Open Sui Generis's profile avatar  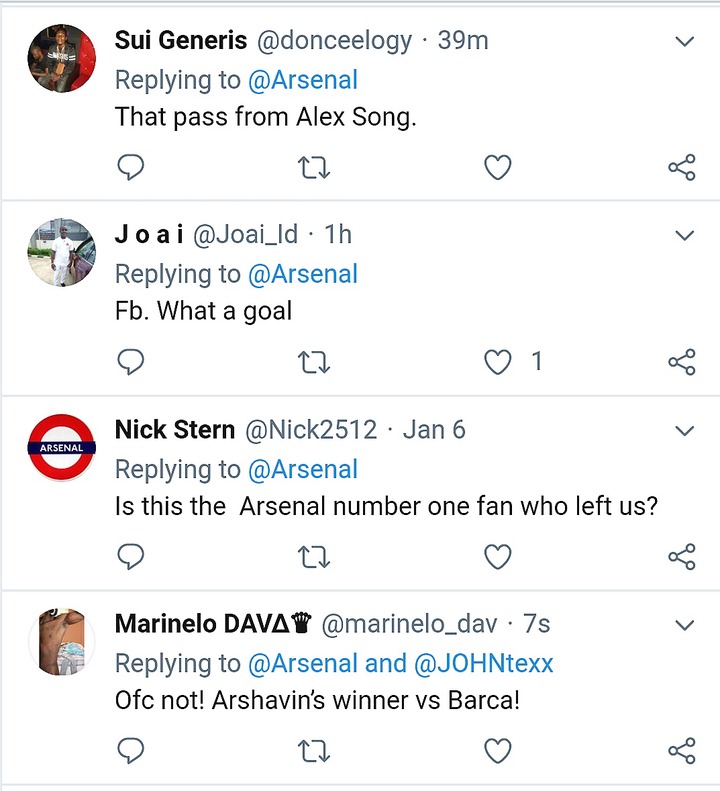[61, 58]
